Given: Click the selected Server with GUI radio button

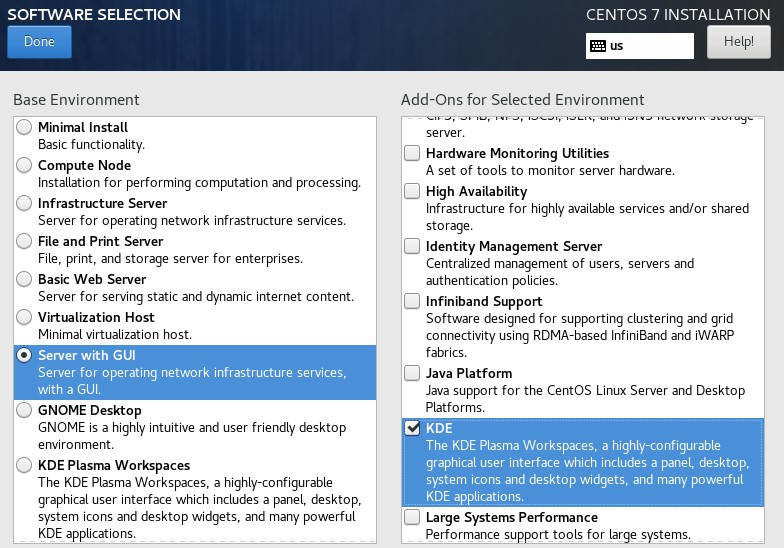Looking at the screenshot, I should point(24,355).
